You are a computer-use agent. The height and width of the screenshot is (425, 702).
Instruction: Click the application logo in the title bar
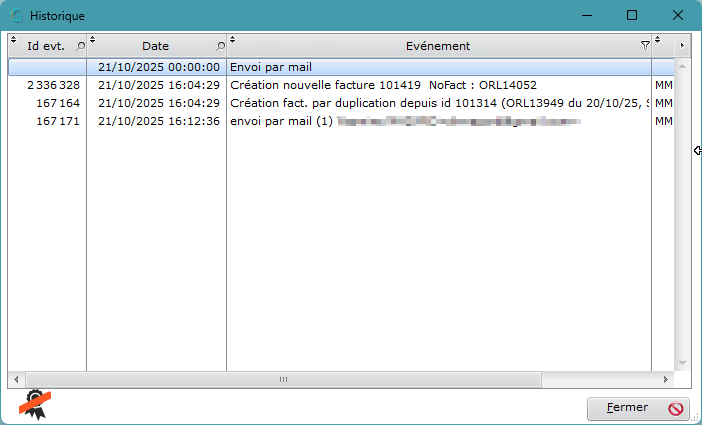17,16
